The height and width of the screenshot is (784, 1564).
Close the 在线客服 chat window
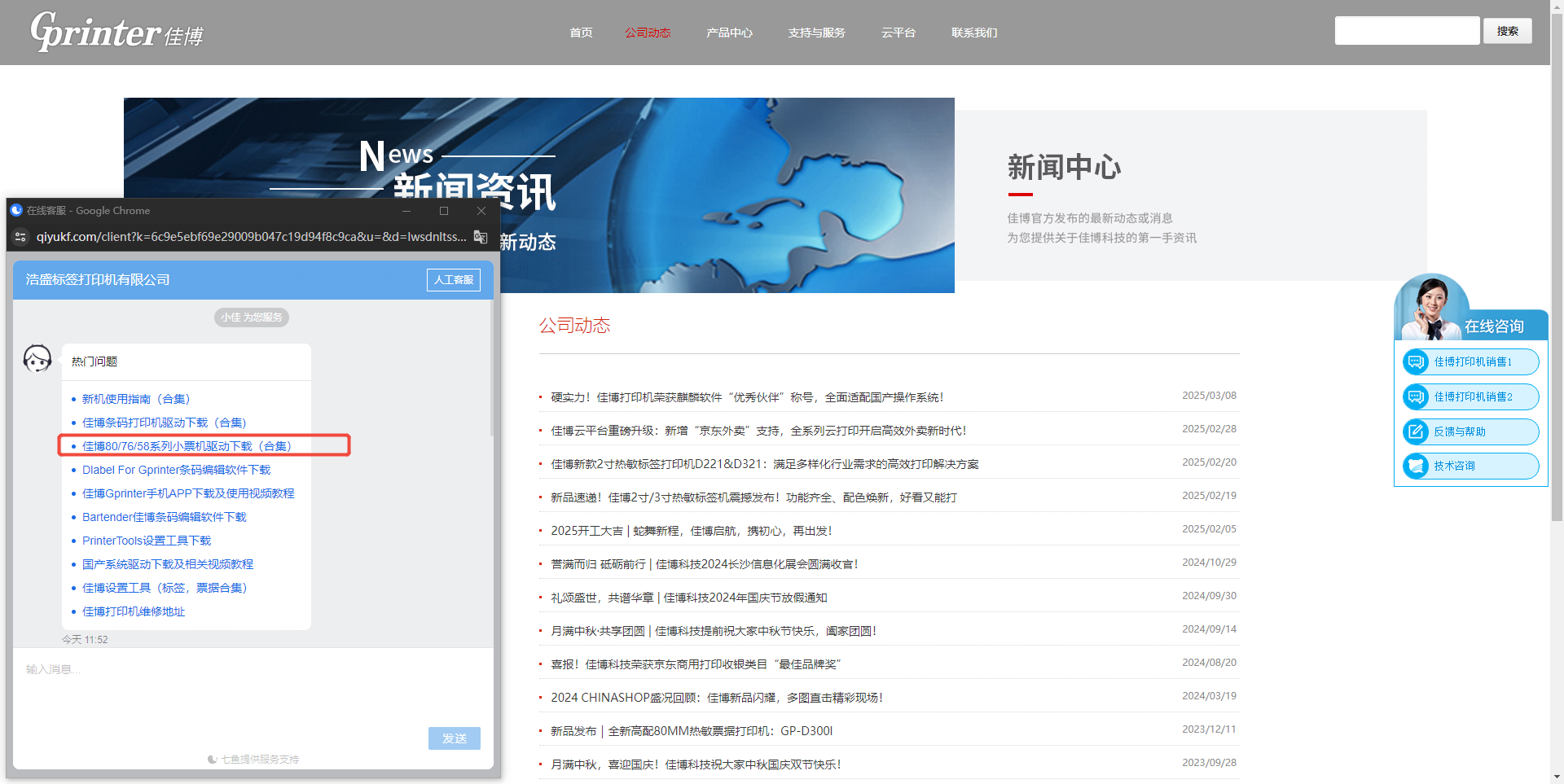[481, 211]
